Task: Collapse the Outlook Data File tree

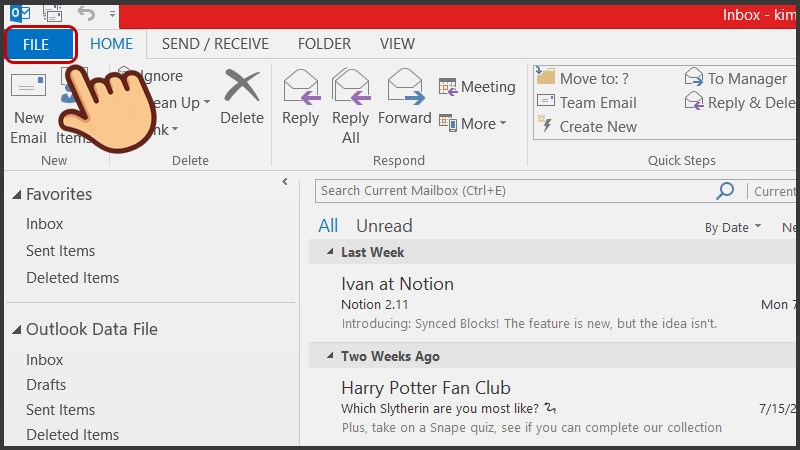Action: [x=17, y=330]
